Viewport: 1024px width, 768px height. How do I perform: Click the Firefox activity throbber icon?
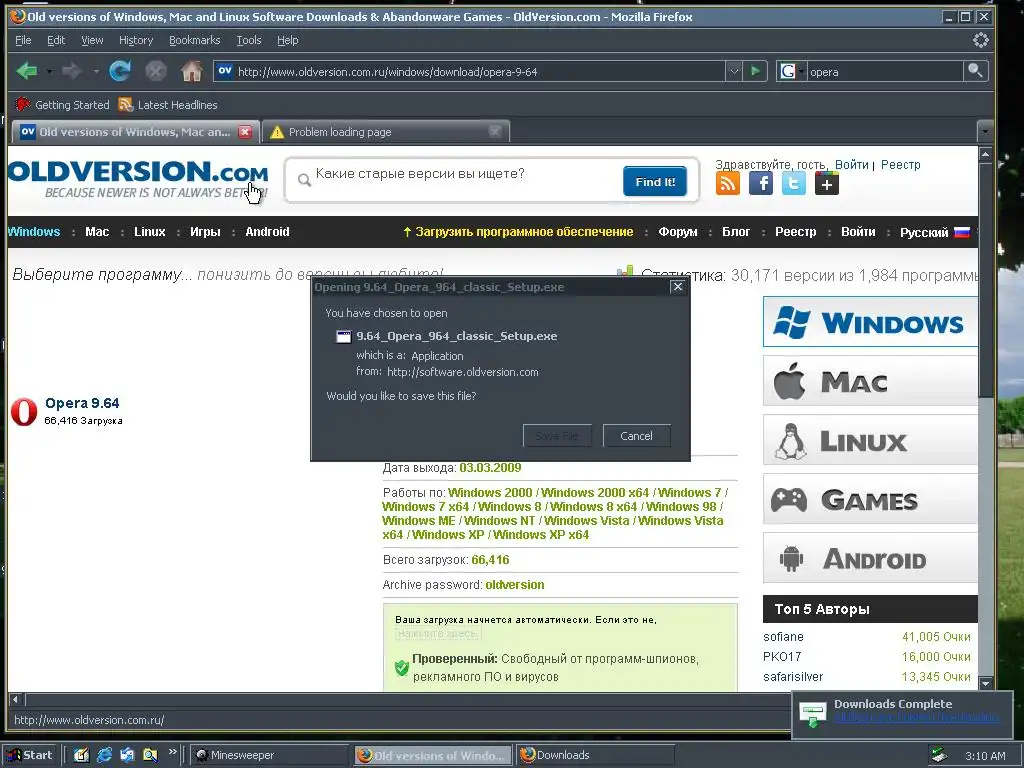pyautogui.click(x=980, y=40)
